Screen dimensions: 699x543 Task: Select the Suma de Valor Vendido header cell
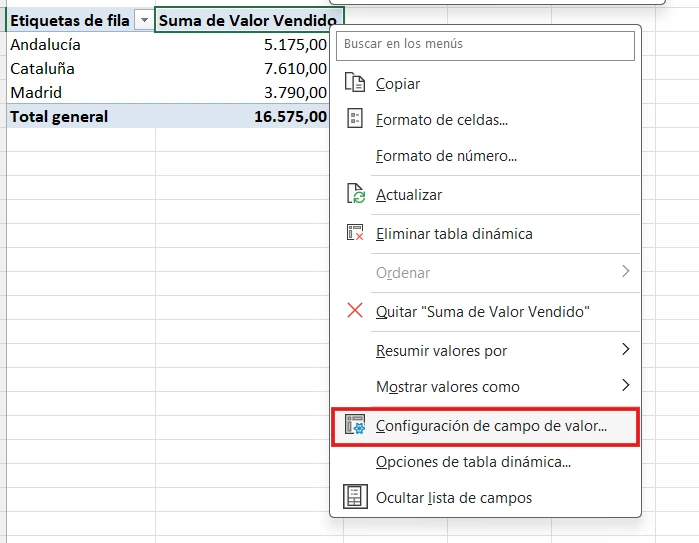249,21
